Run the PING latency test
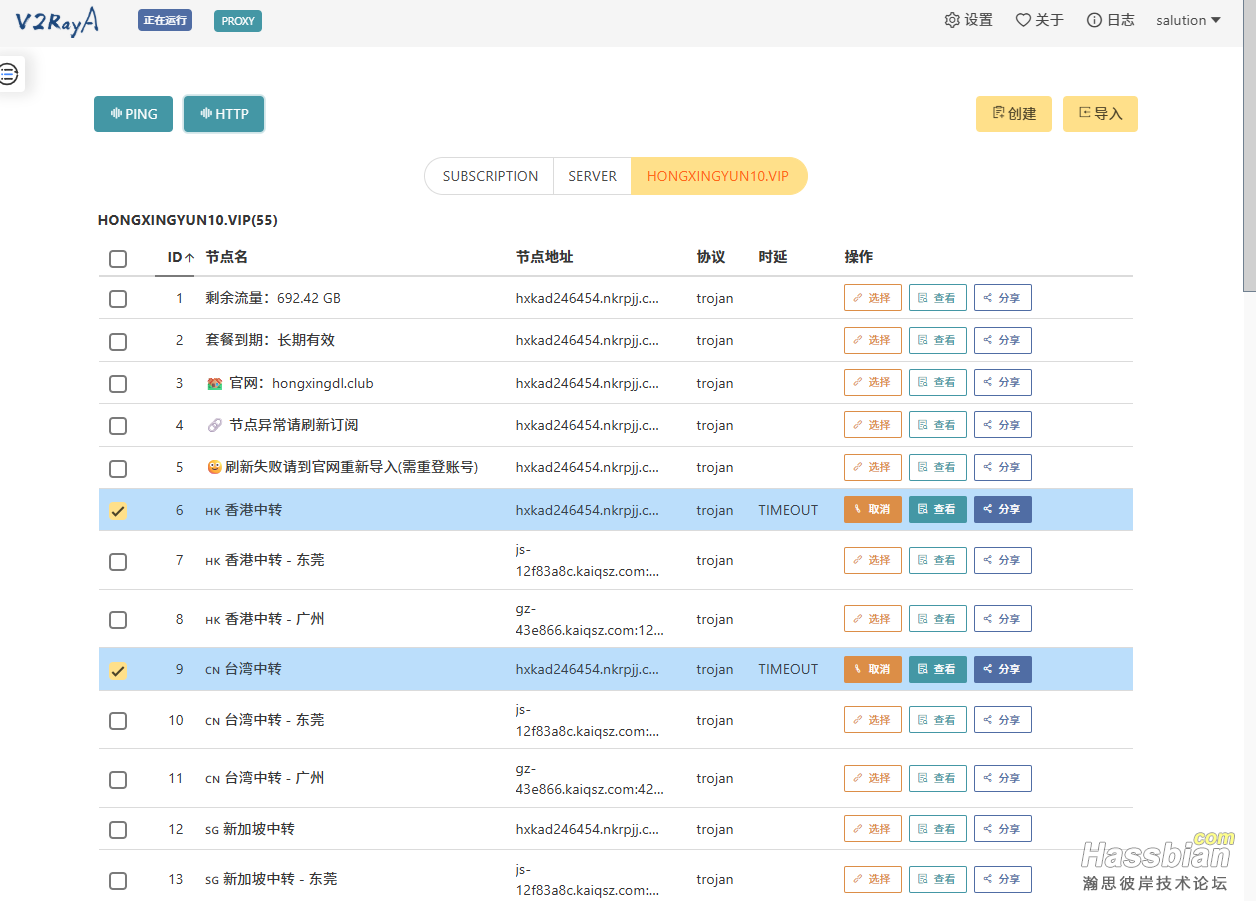Screen dimensions: 1256x901 tap(133, 114)
